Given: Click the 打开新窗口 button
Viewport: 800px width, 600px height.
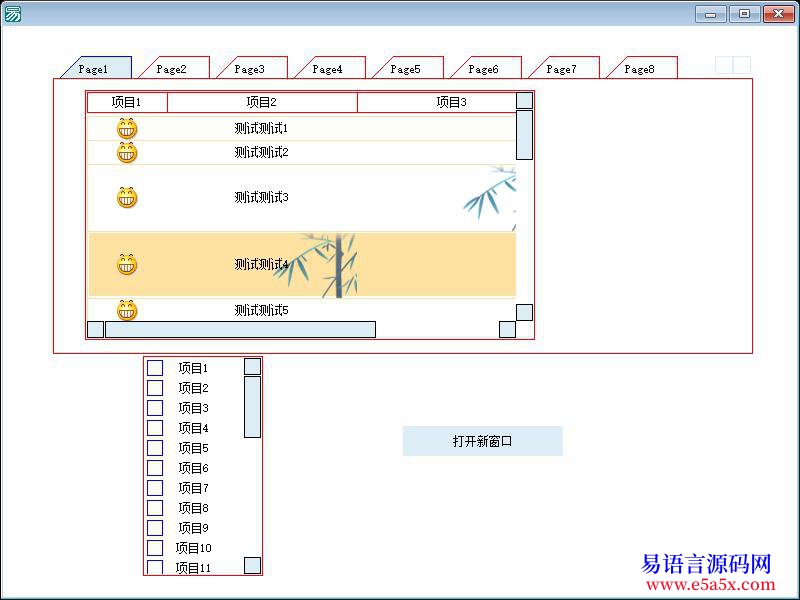Looking at the screenshot, I should click(482, 441).
